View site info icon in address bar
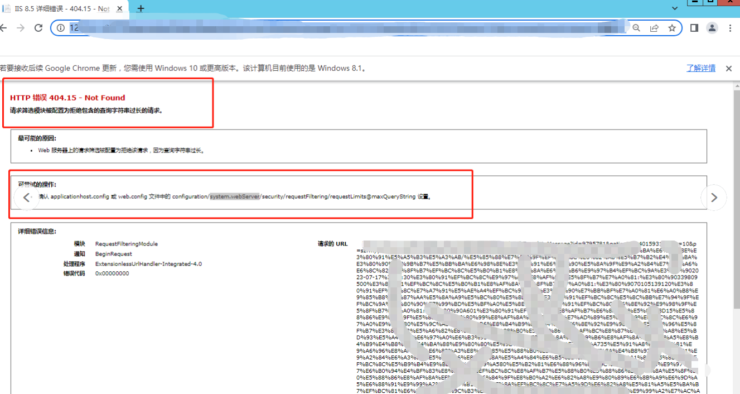Screen dimensions: 740x394 pos(61,28)
